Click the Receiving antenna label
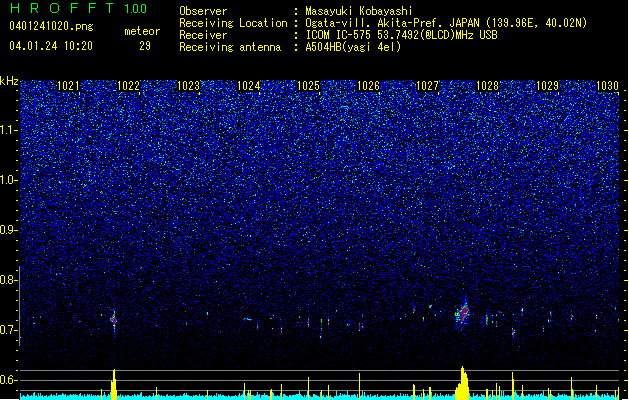The width and height of the screenshot is (629, 400). pos(230,47)
